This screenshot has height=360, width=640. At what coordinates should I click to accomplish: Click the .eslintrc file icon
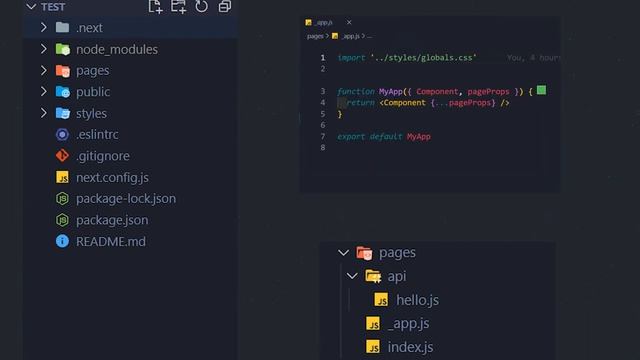tap(62, 134)
